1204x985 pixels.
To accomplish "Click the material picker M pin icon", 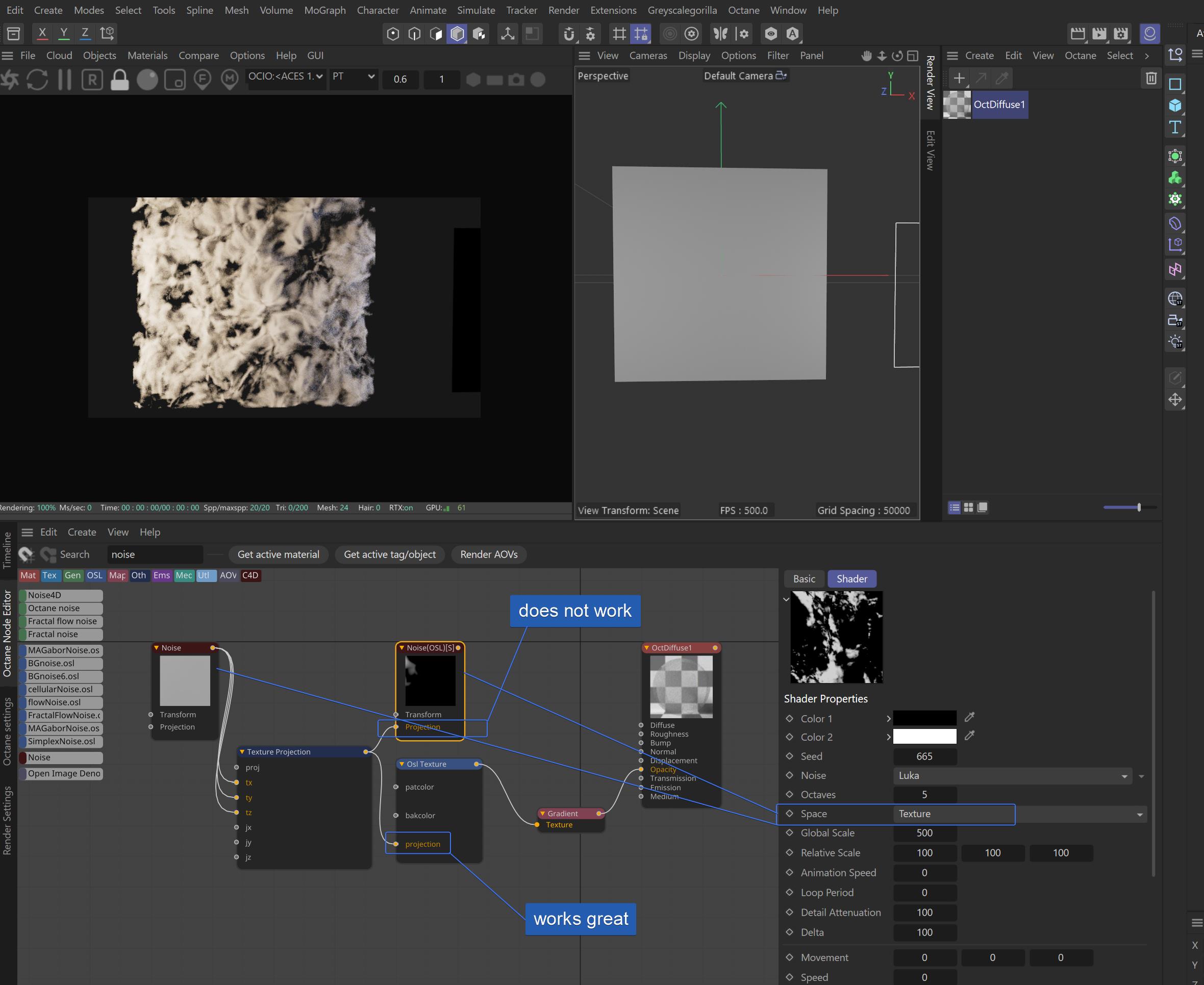I will [x=229, y=80].
